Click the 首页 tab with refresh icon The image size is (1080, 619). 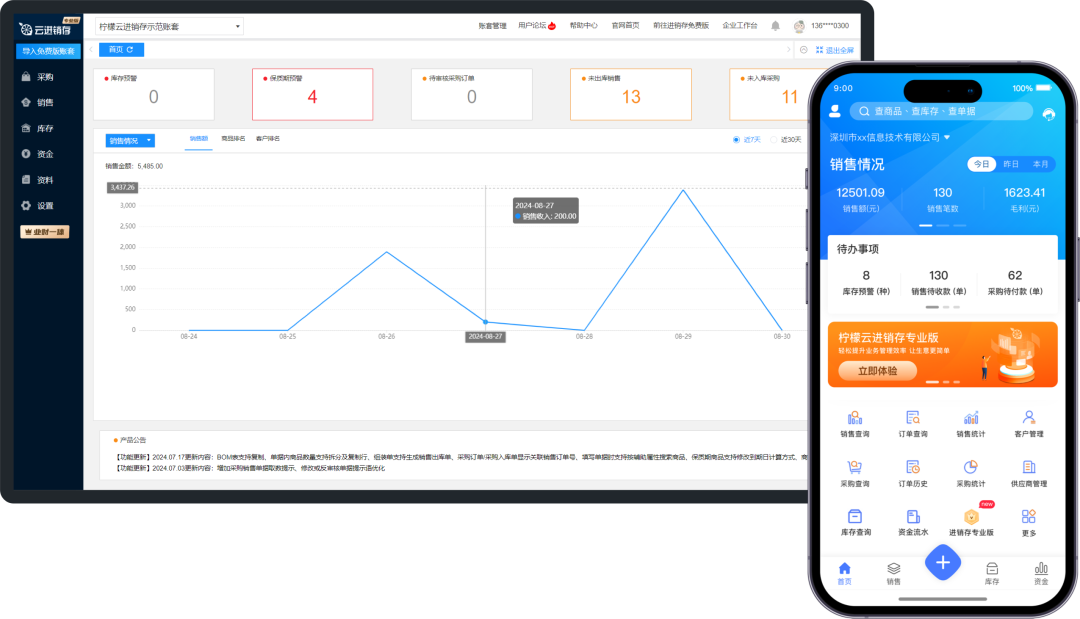click(x=121, y=50)
